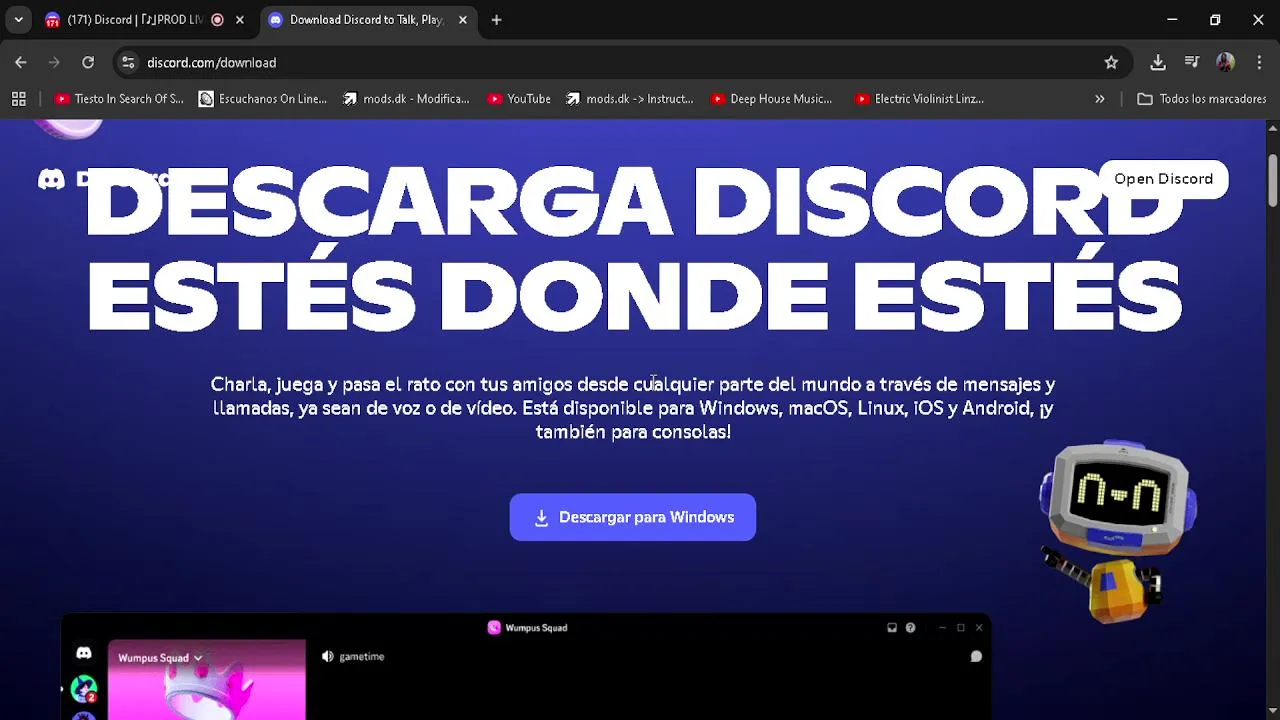The image size is (1280, 720).
Task: Click the server avatar with badge in preview sidebar
Action: [84, 688]
